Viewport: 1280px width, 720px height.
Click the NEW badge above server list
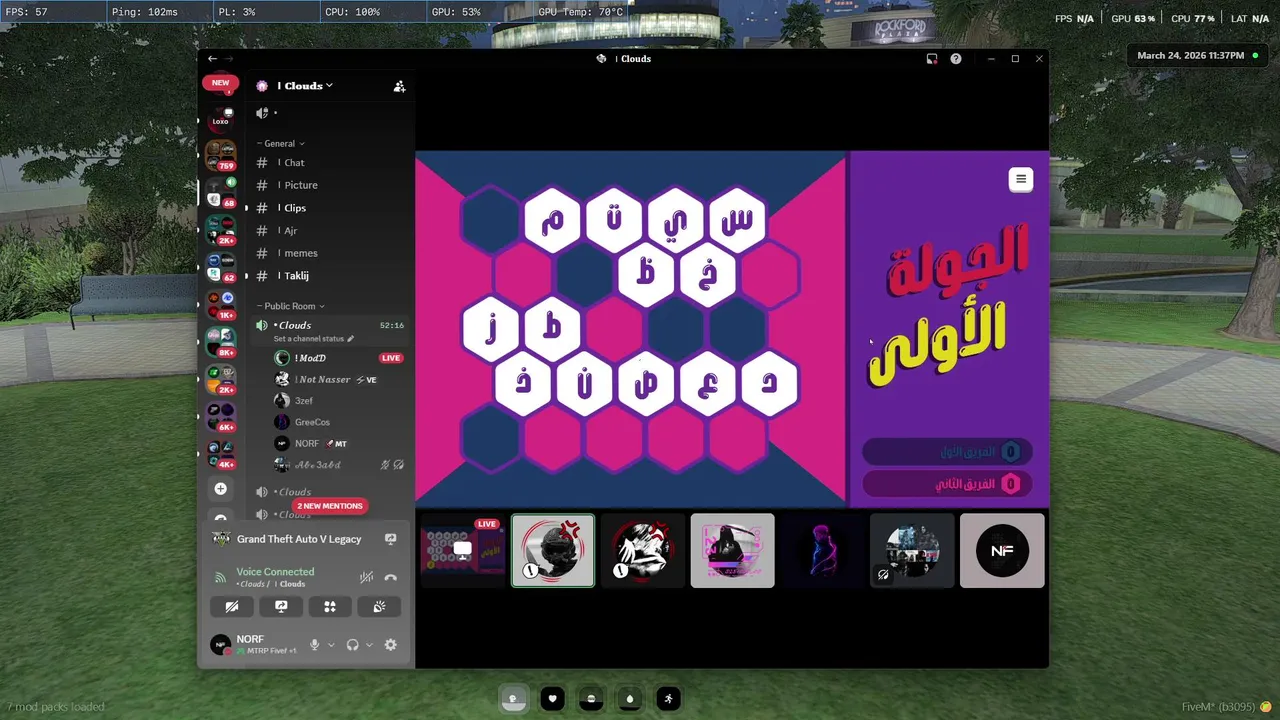point(220,83)
